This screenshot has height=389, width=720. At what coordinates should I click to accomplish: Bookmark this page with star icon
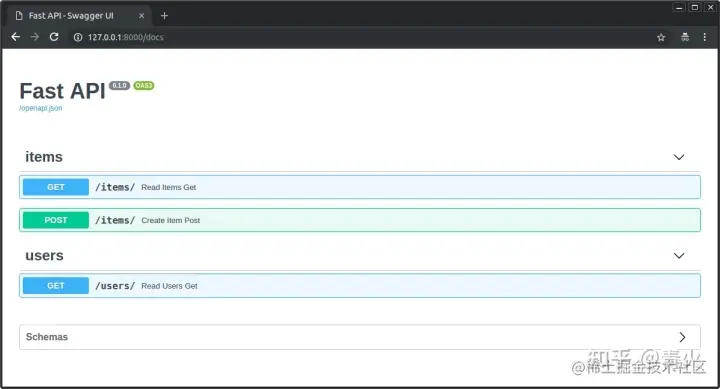(x=661, y=37)
